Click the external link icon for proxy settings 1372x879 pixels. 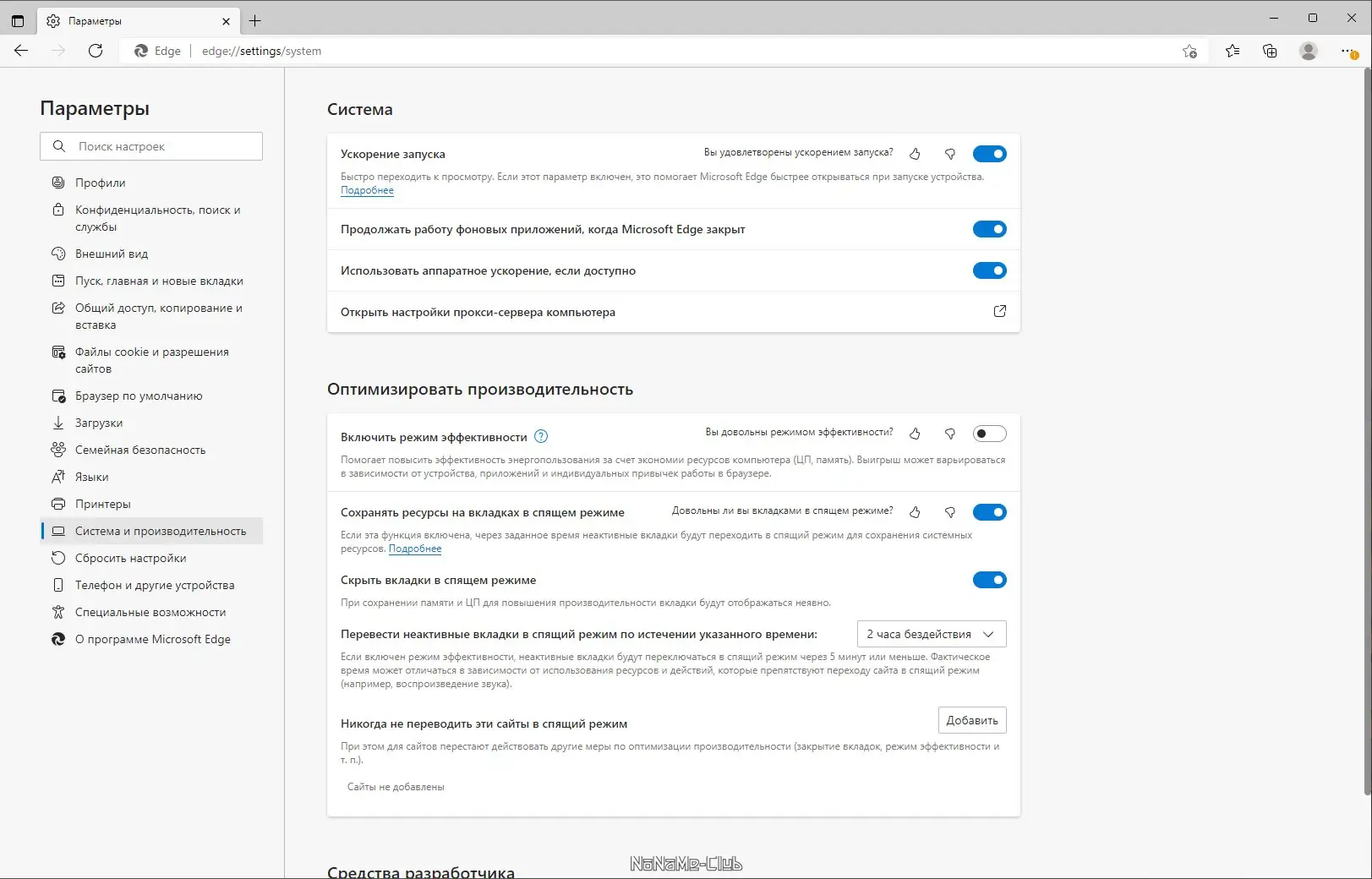[1000, 311]
